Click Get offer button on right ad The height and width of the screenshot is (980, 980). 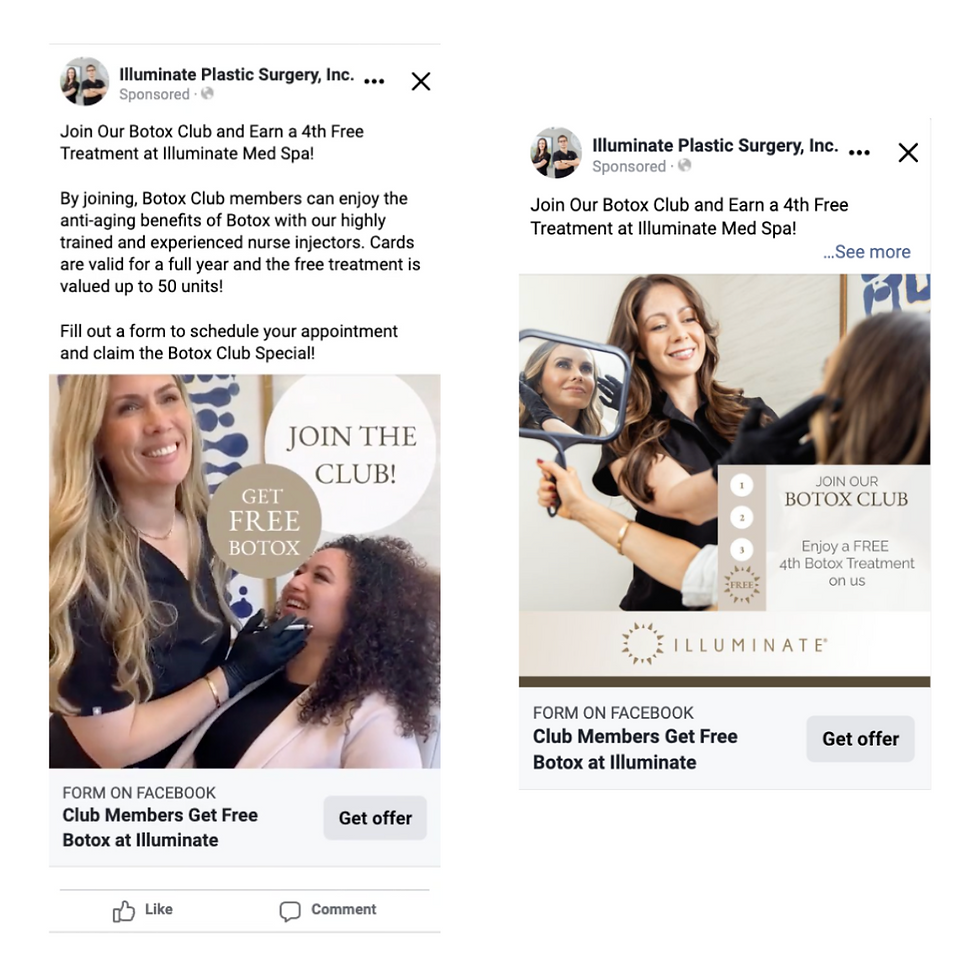tap(860, 739)
